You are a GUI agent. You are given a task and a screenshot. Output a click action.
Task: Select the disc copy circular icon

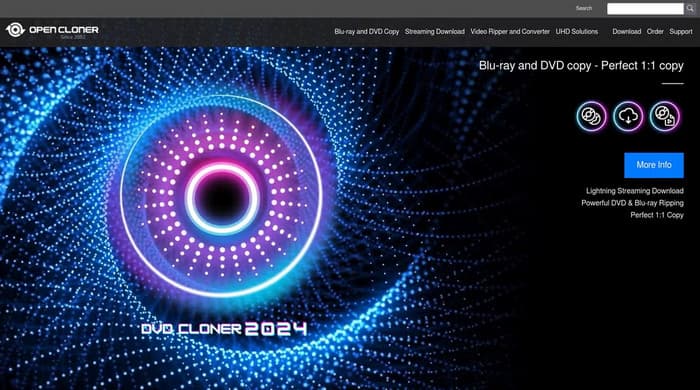(592, 117)
